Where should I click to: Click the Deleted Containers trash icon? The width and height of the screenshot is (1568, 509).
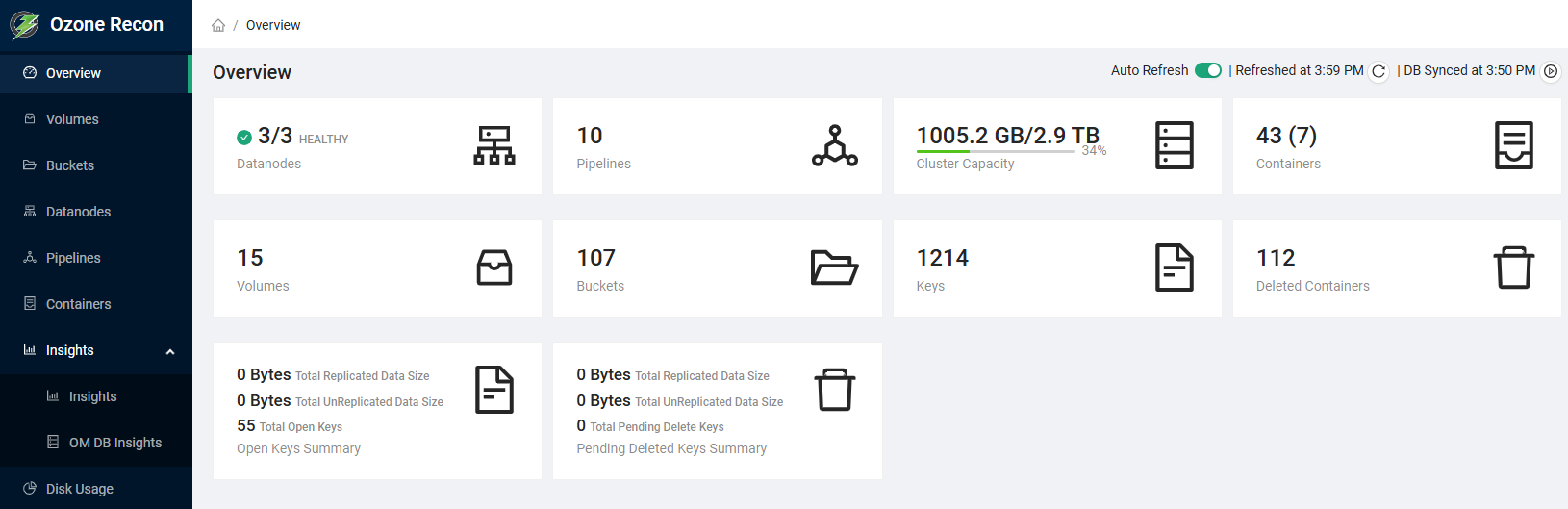(x=1514, y=267)
